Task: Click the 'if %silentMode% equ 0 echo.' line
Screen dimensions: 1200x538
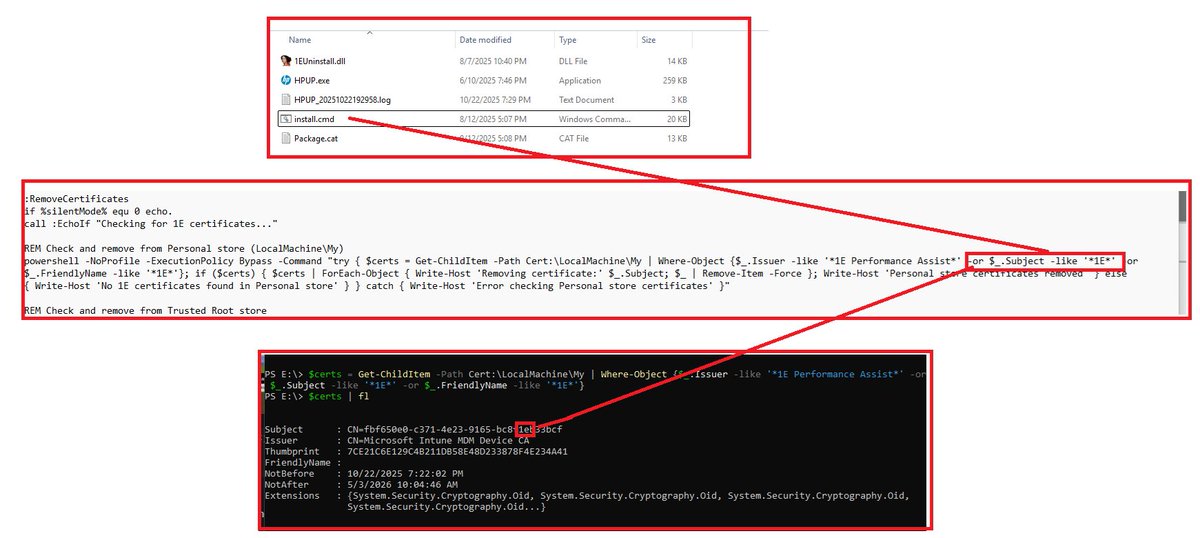Action: click(x=98, y=211)
